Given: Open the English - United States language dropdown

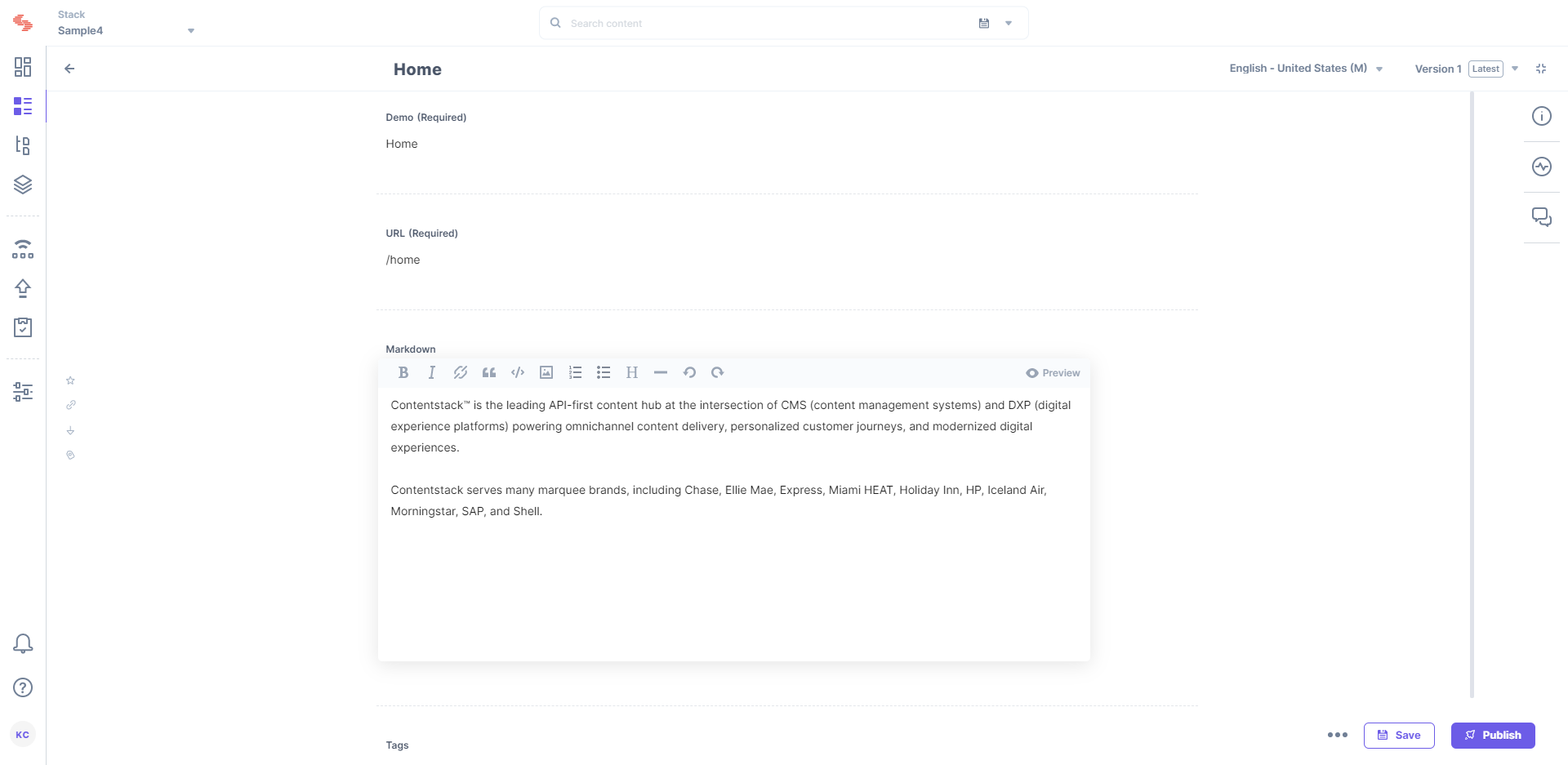Looking at the screenshot, I should [x=1306, y=69].
